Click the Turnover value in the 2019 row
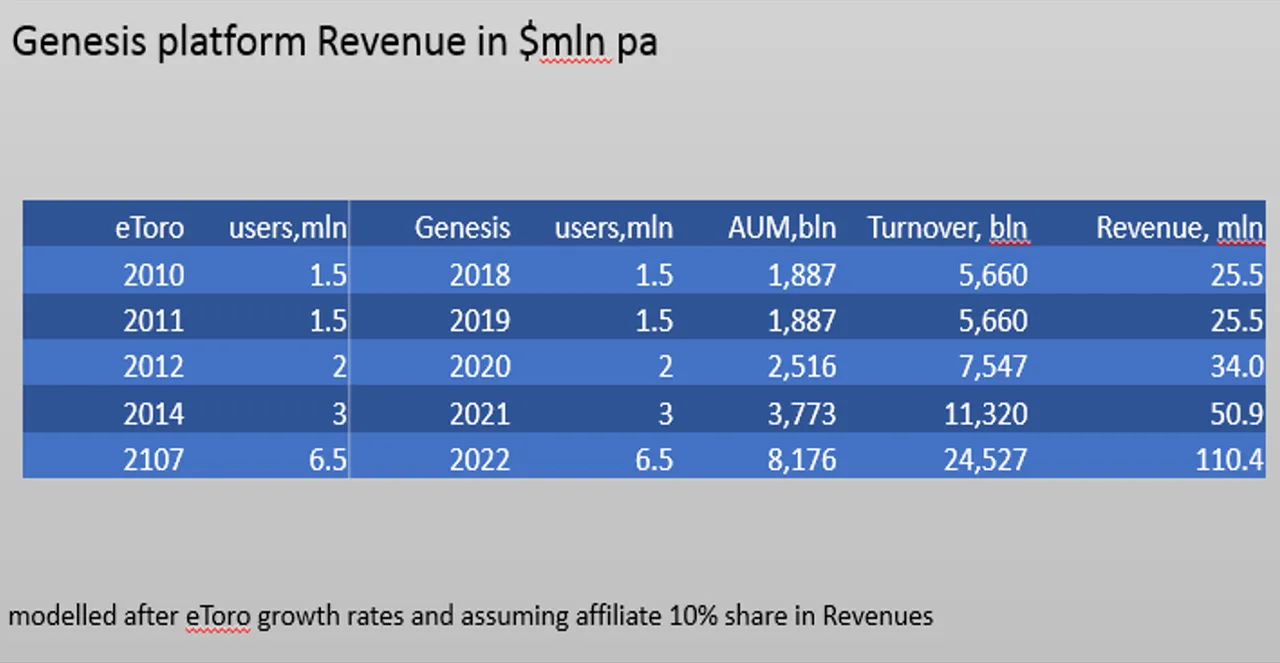Screen dimensions: 1280x663 [993, 320]
